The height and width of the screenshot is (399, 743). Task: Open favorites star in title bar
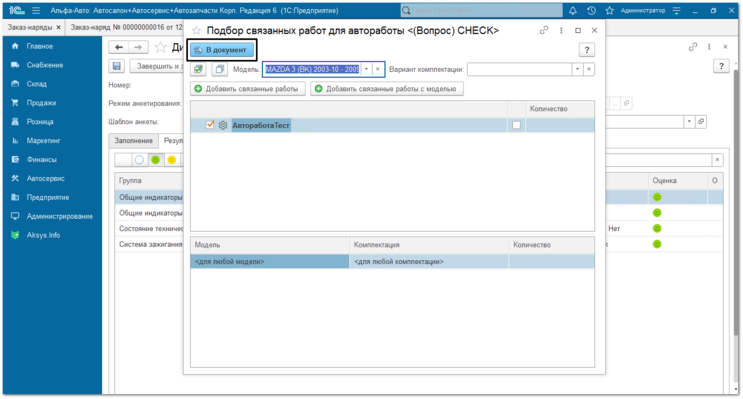coord(609,10)
